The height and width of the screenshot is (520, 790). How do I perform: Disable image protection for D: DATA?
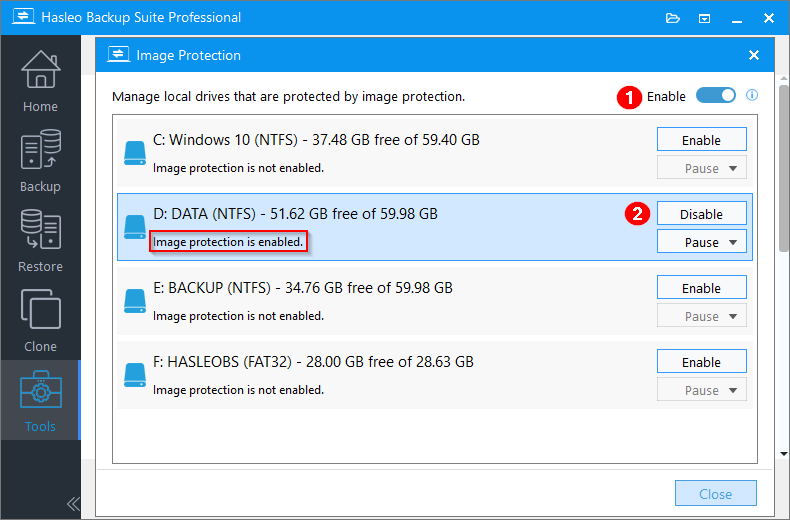coord(701,214)
